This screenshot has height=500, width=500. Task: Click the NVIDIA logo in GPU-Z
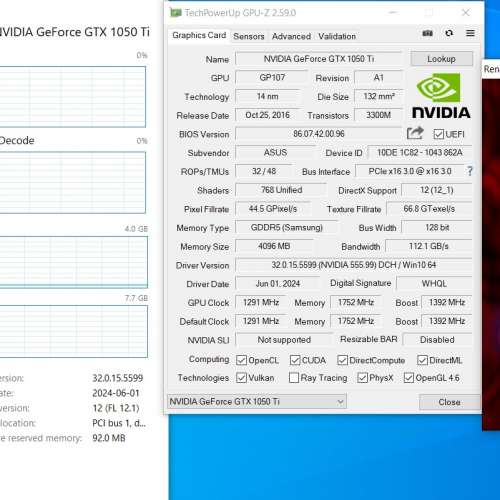point(441,96)
